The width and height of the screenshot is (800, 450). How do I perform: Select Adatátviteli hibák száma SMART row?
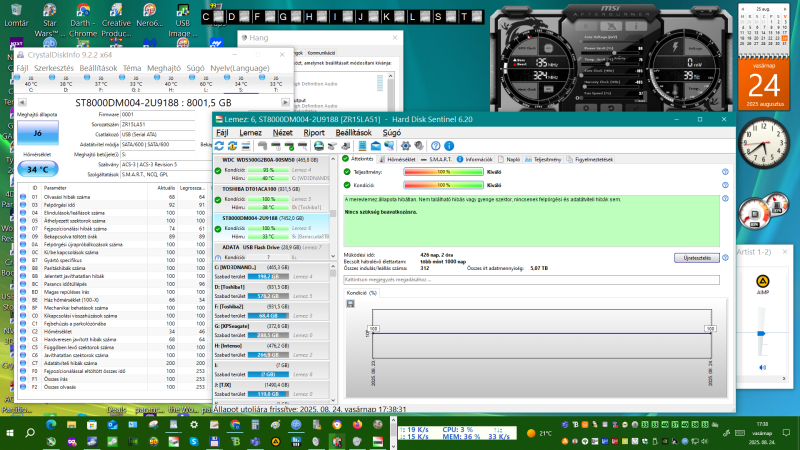tap(112, 363)
